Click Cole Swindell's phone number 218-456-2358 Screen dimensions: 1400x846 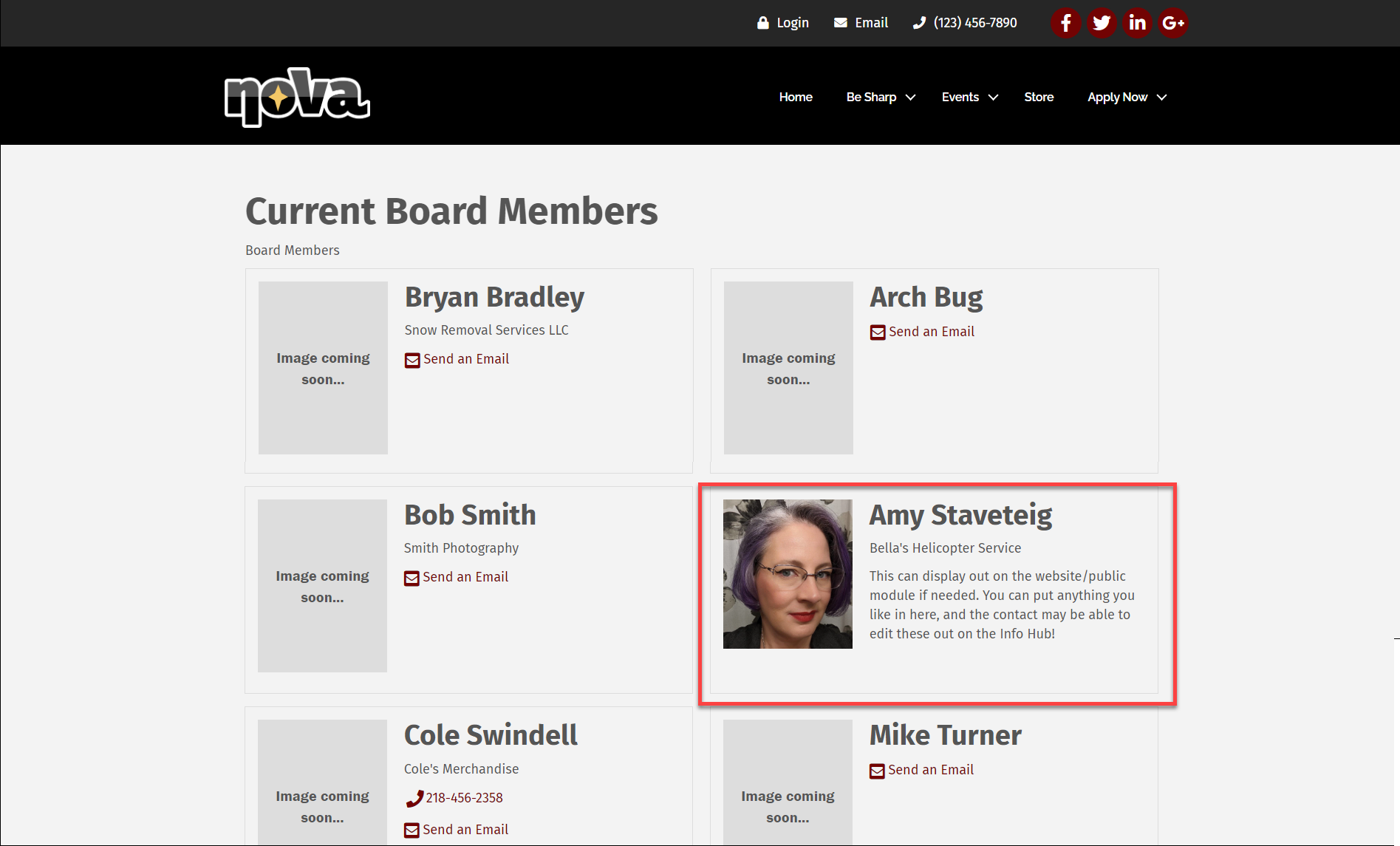[464, 798]
